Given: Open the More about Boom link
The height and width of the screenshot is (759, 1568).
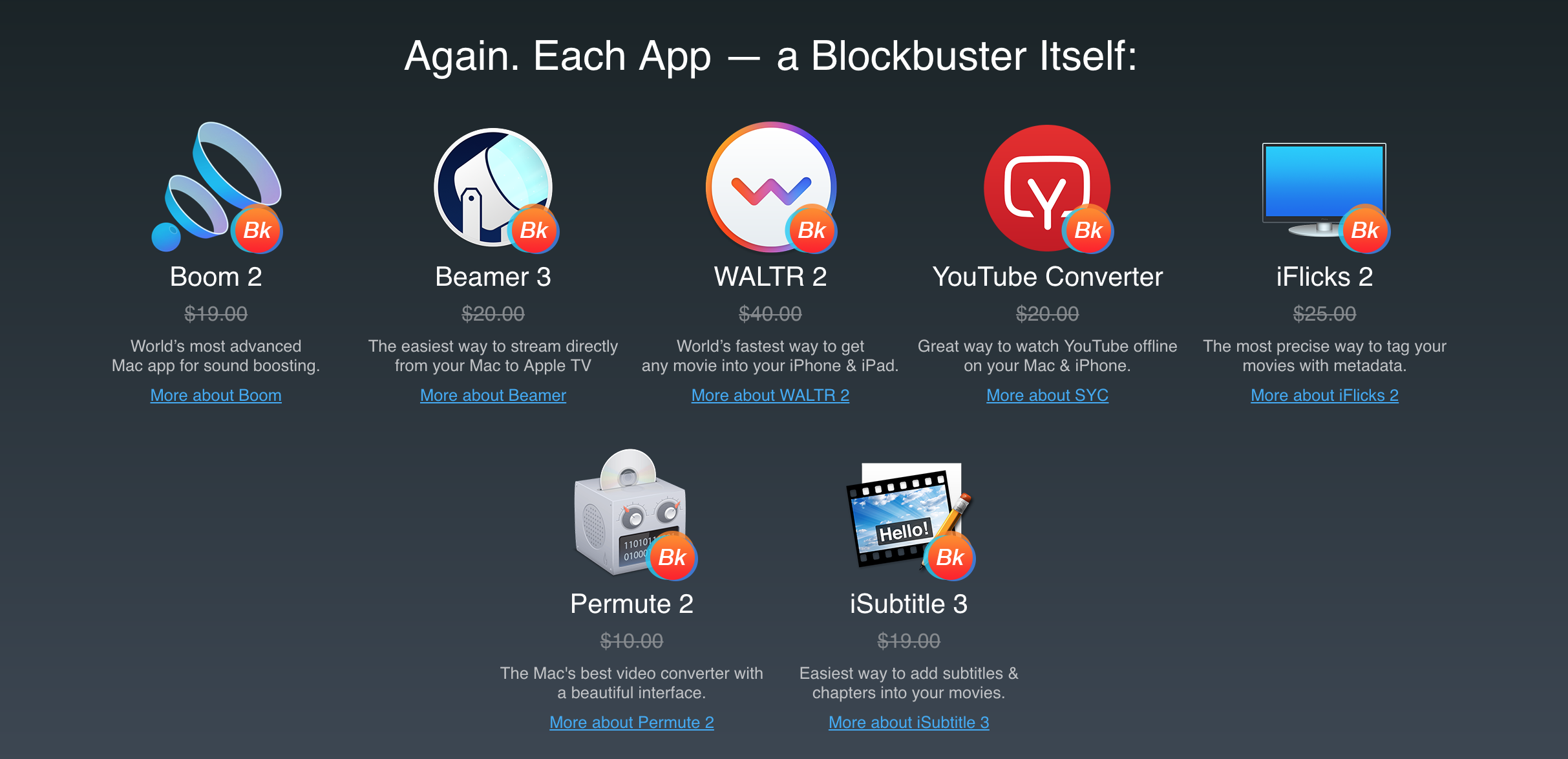Looking at the screenshot, I should tap(216, 395).
